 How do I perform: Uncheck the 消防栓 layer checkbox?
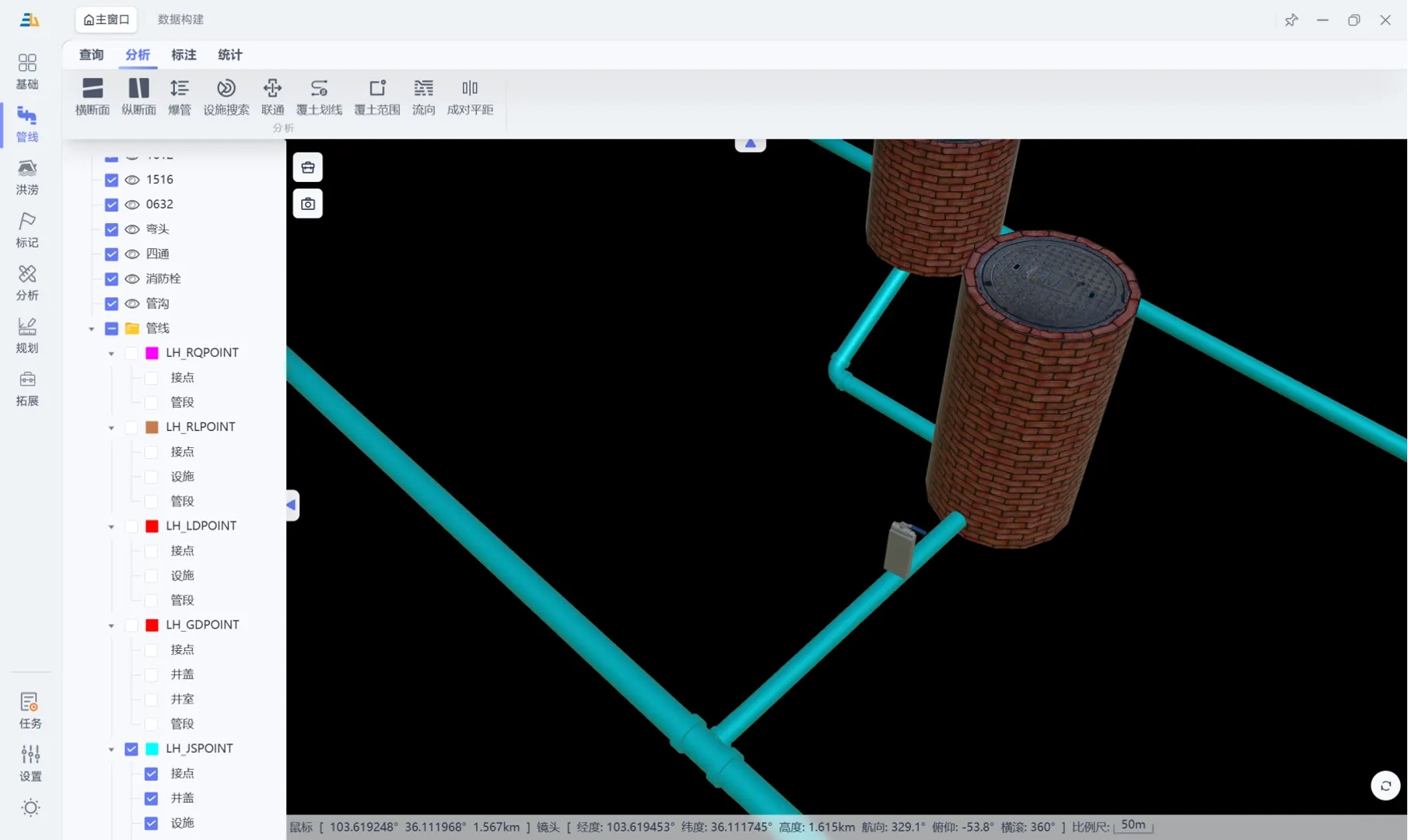(x=111, y=278)
